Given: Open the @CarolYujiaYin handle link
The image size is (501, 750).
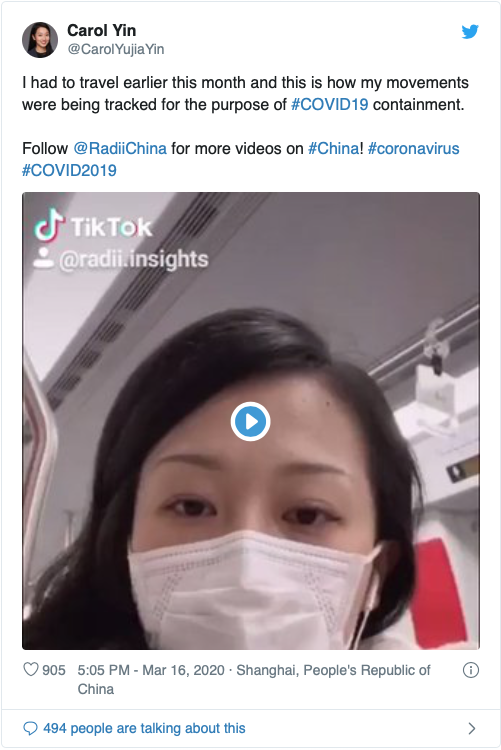Looking at the screenshot, I should 116,49.
